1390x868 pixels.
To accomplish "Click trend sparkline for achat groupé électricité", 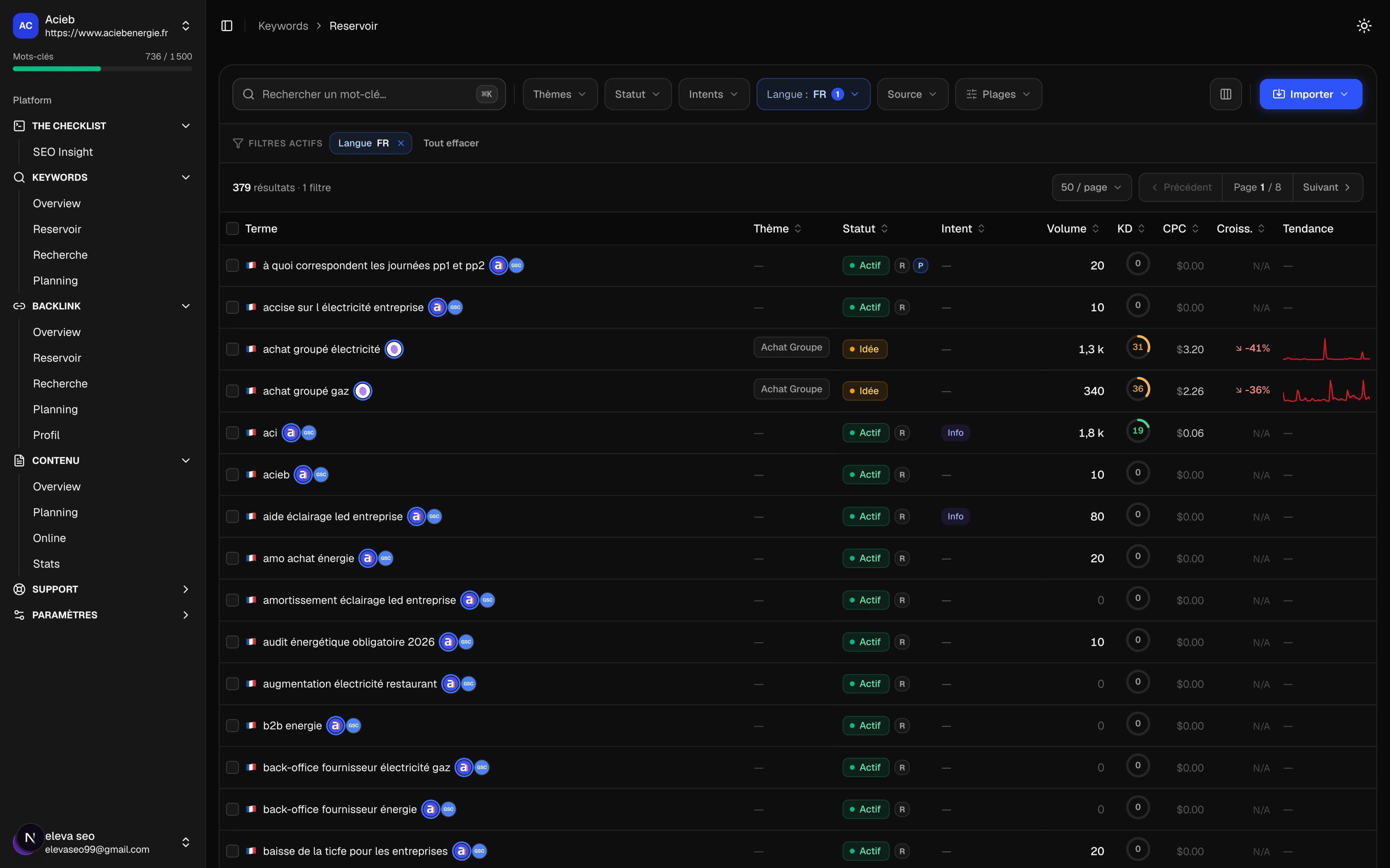I will (1326, 349).
